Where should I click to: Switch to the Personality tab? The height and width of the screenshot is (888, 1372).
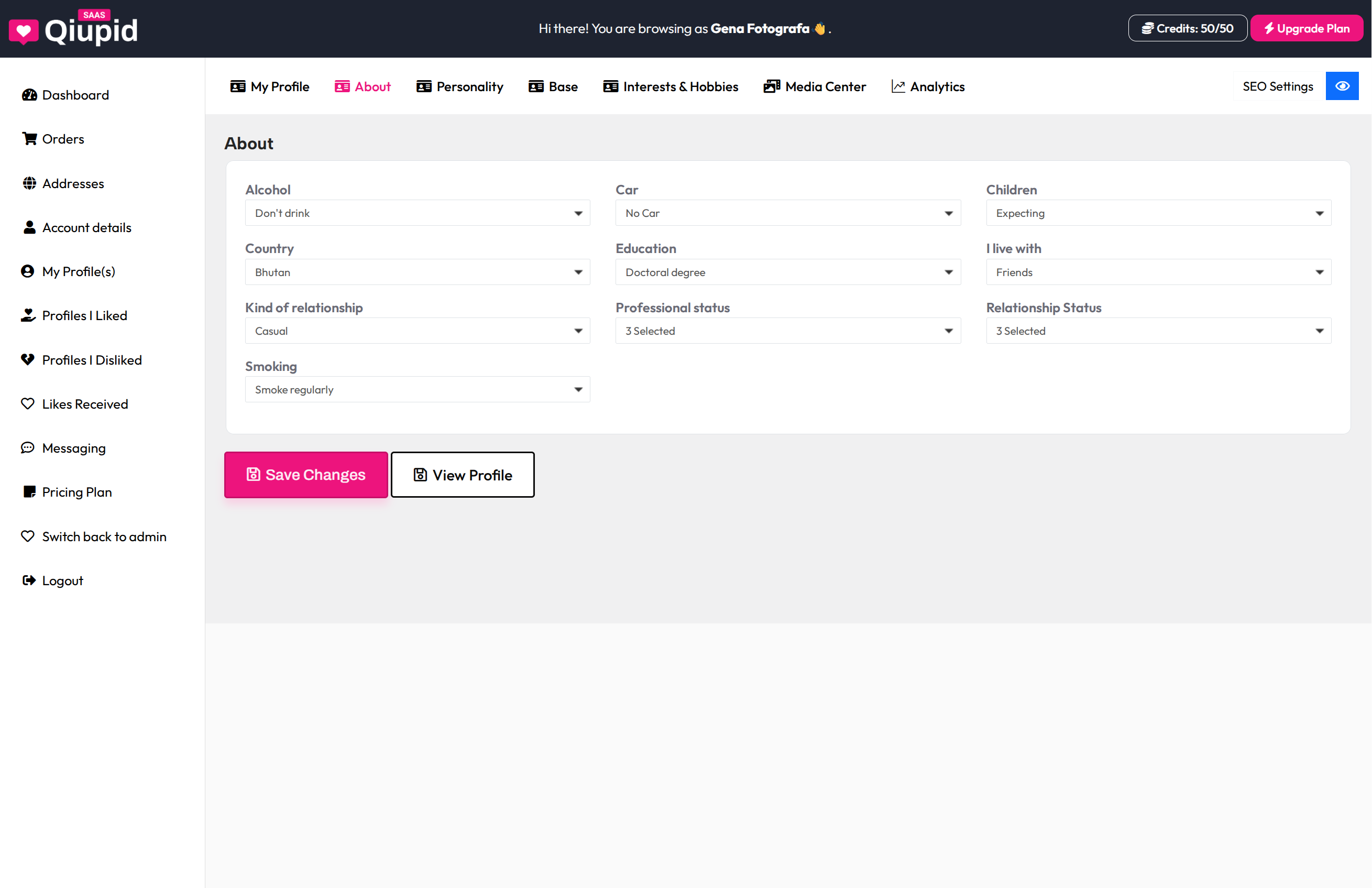click(x=459, y=86)
